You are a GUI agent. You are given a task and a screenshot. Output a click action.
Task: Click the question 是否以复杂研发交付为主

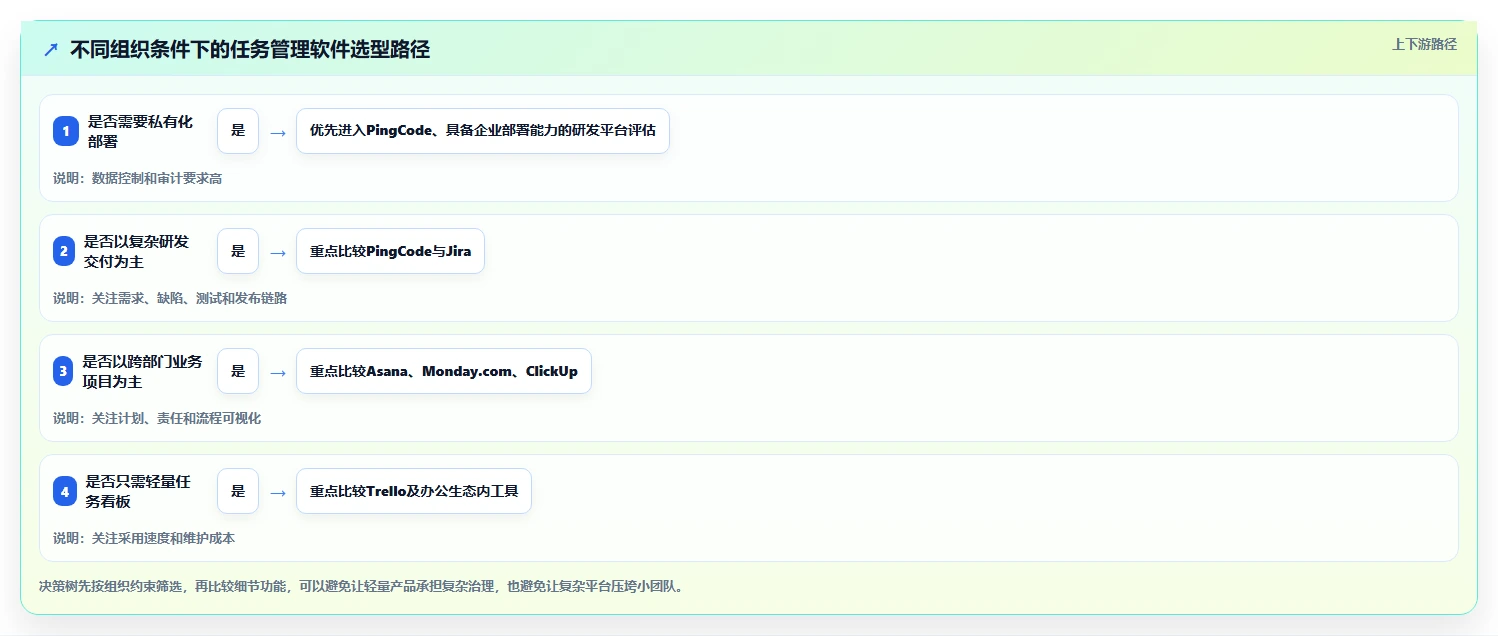[x=136, y=251]
